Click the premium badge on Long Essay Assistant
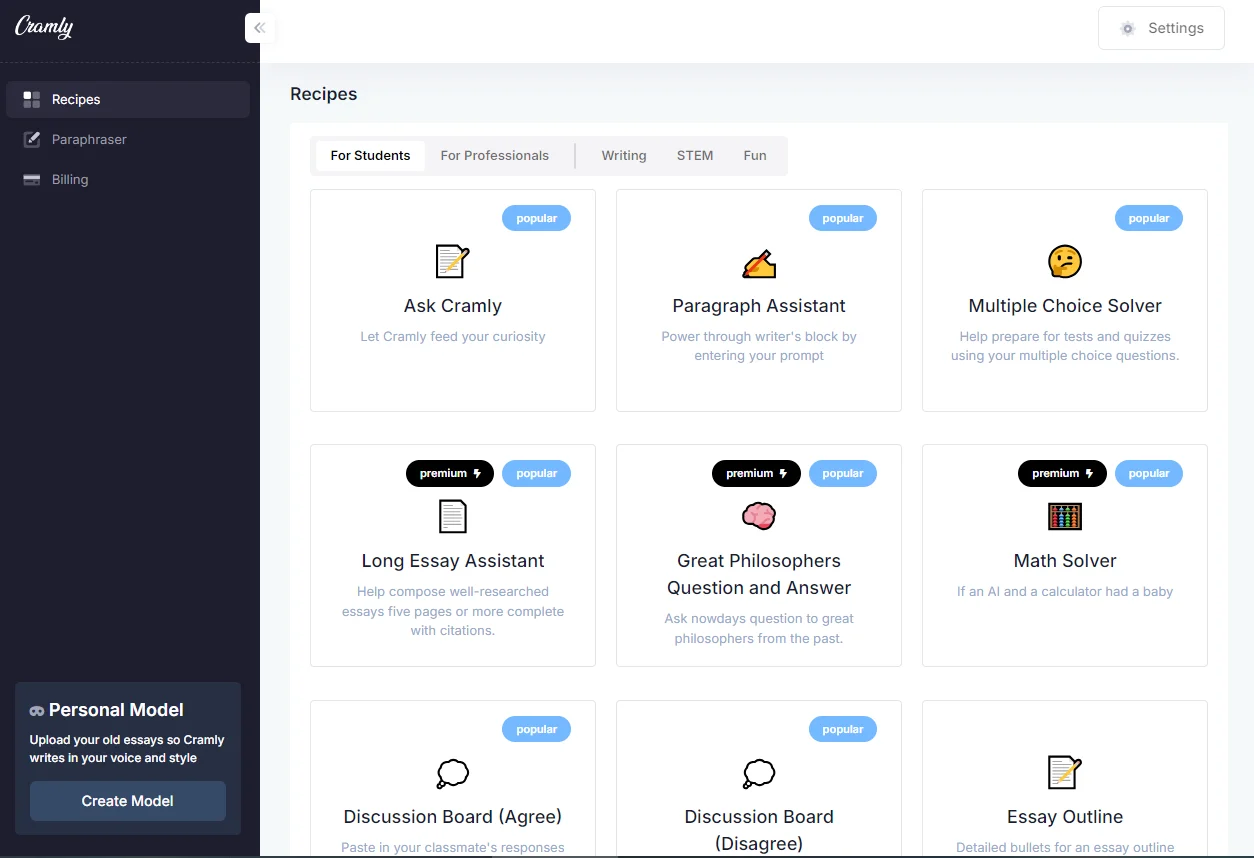 450,473
